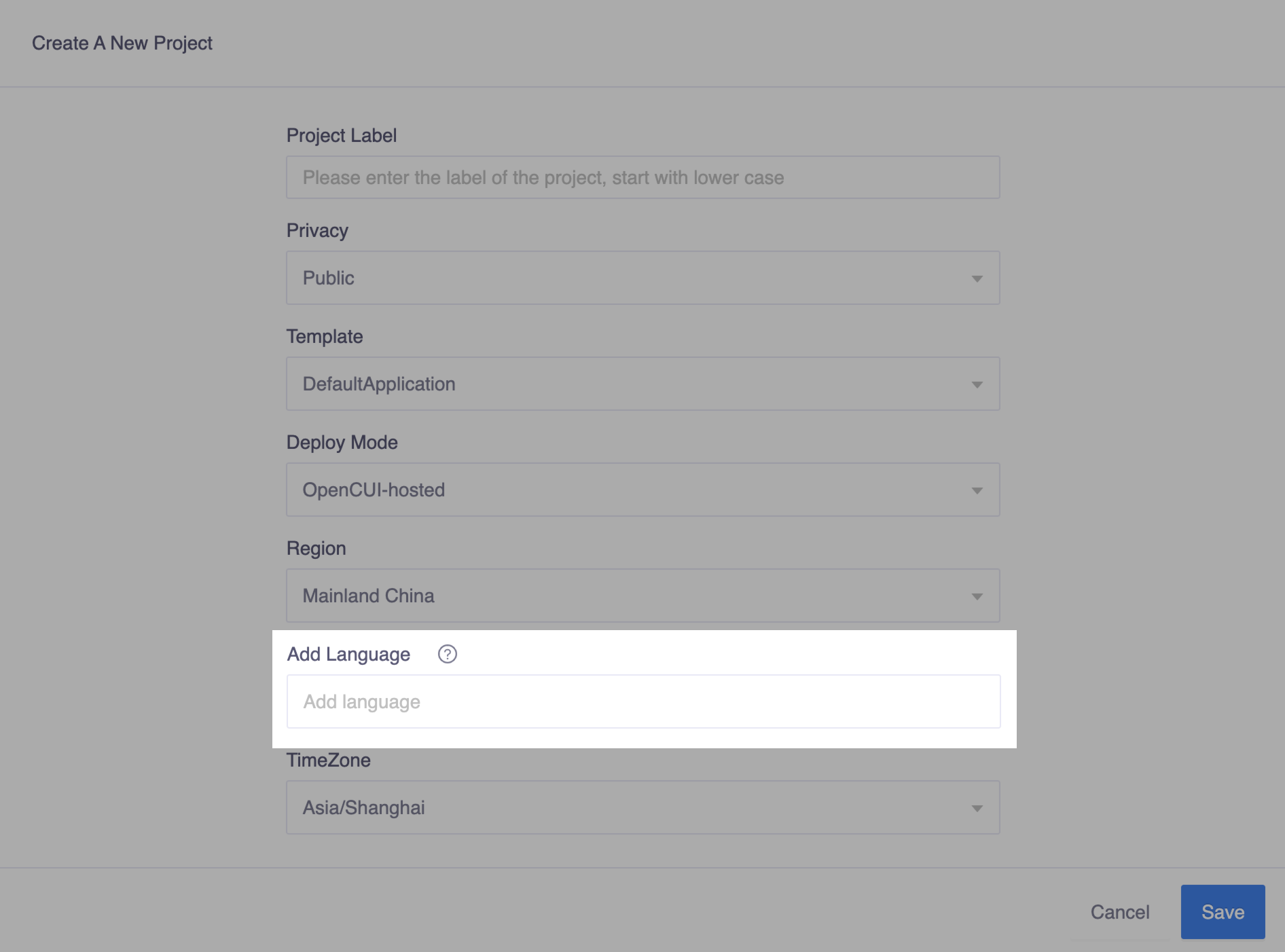Click the Deploy Mode dropdown arrow
Image resolution: width=1285 pixels, height=952 pixels.
[x=977, y=490]
